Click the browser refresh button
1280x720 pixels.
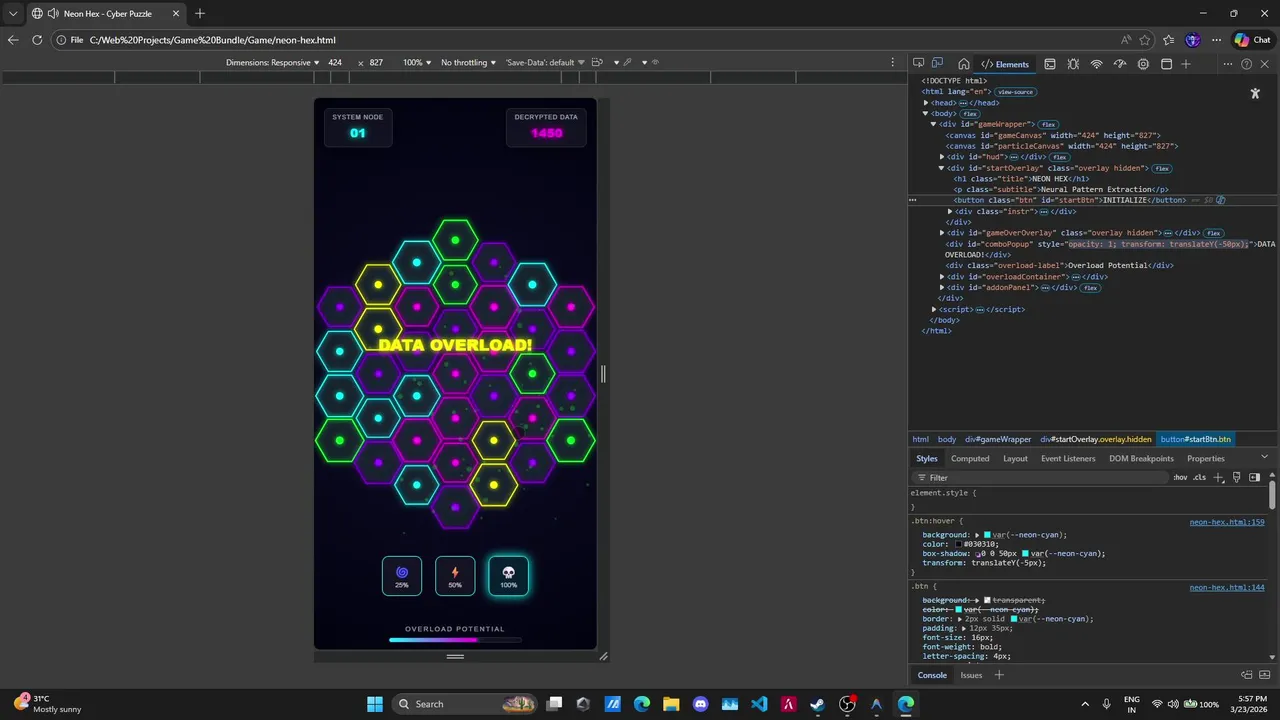(x=37, y=40)
